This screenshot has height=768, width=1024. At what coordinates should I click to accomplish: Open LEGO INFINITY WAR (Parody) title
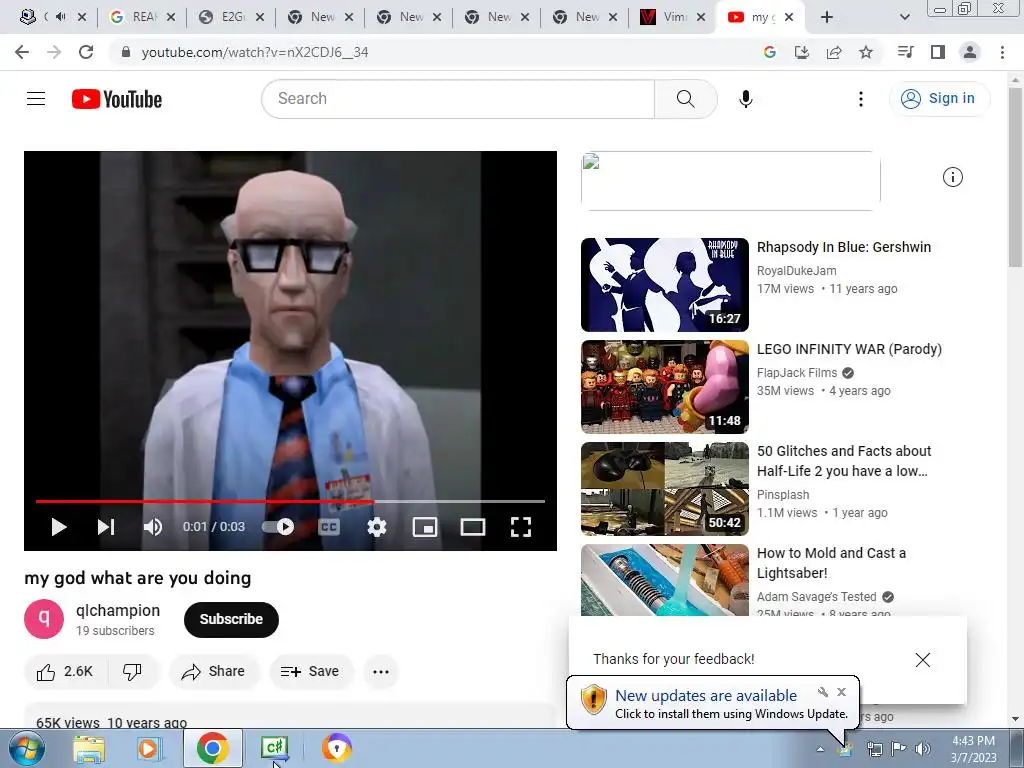pos(849,349)
